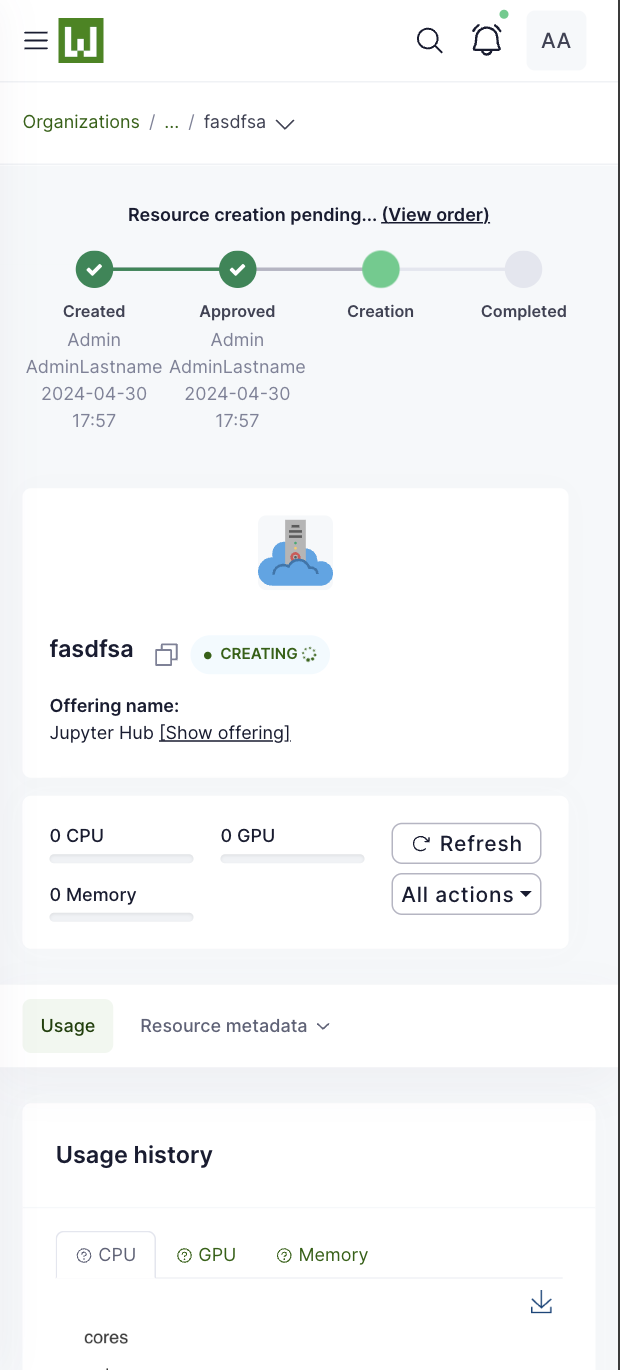This screenshot has height=1370, width=620.
Task: Copy the fasdfsa resource name
Action: [x=166, y=655]
